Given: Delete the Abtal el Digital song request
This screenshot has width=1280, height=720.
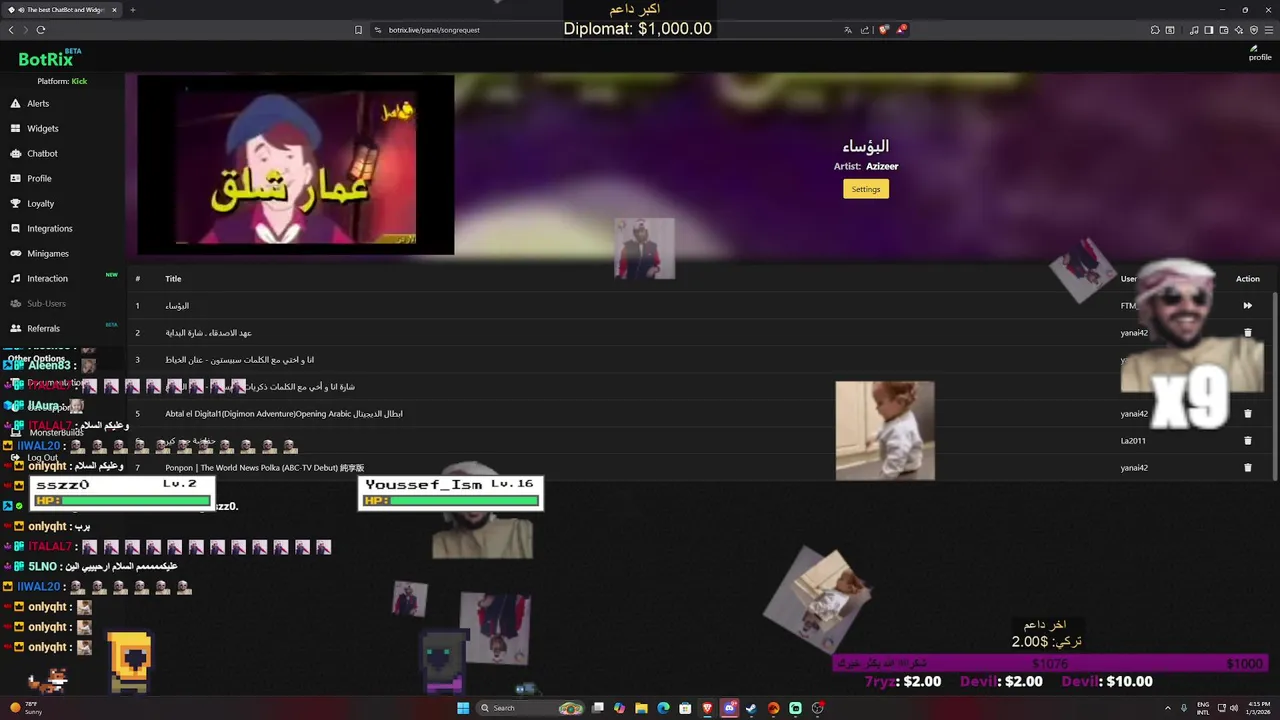Looking at the screenshot, I should (1247, 414).
